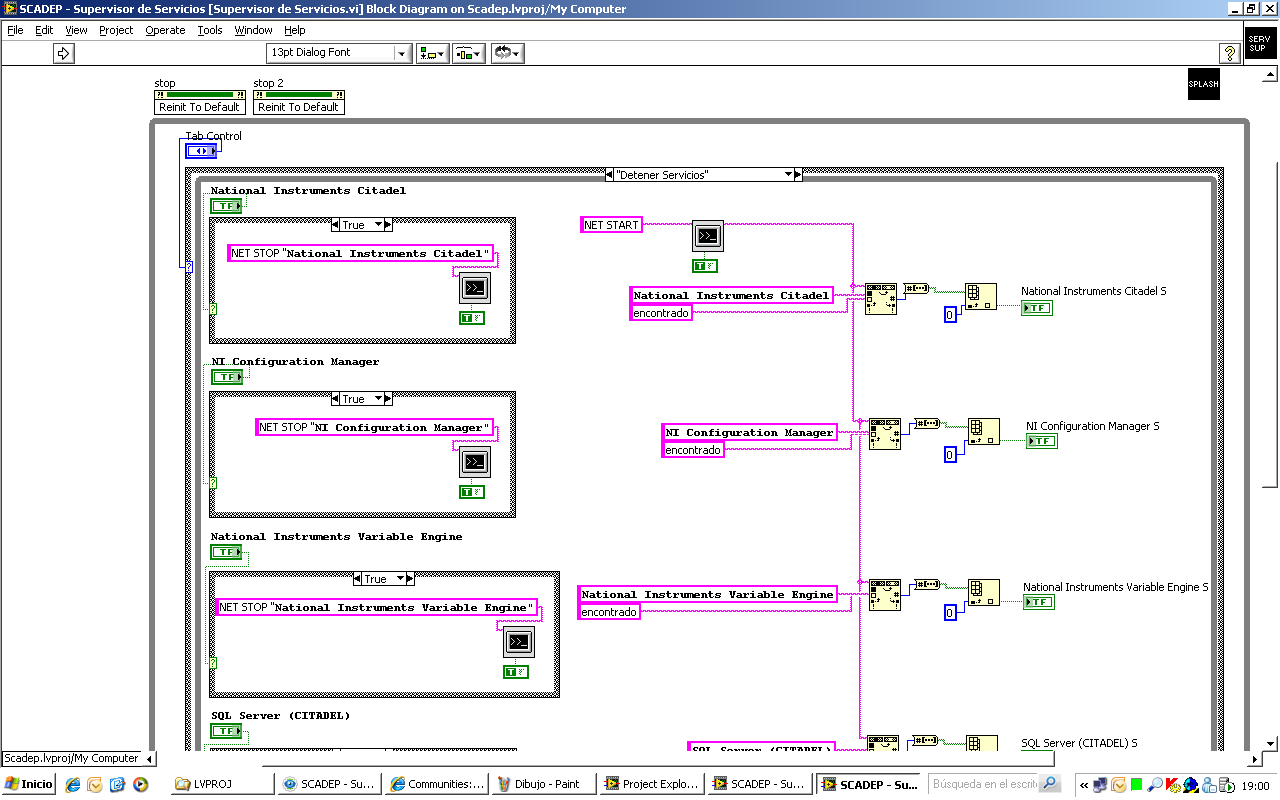Select the SPLASH subVI node
The width and height of the screenshot is (1280, 800).
click(1203, 84)
